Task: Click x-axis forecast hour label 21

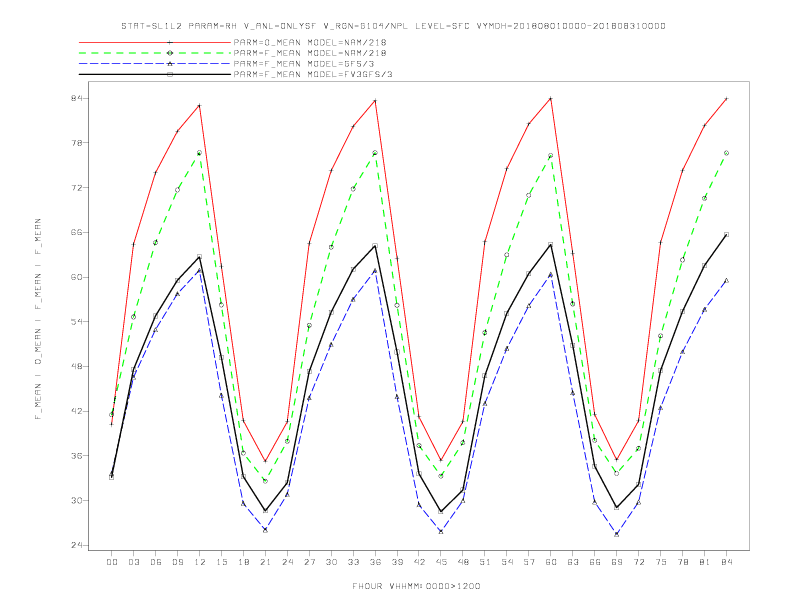Action: click(265, 562)
